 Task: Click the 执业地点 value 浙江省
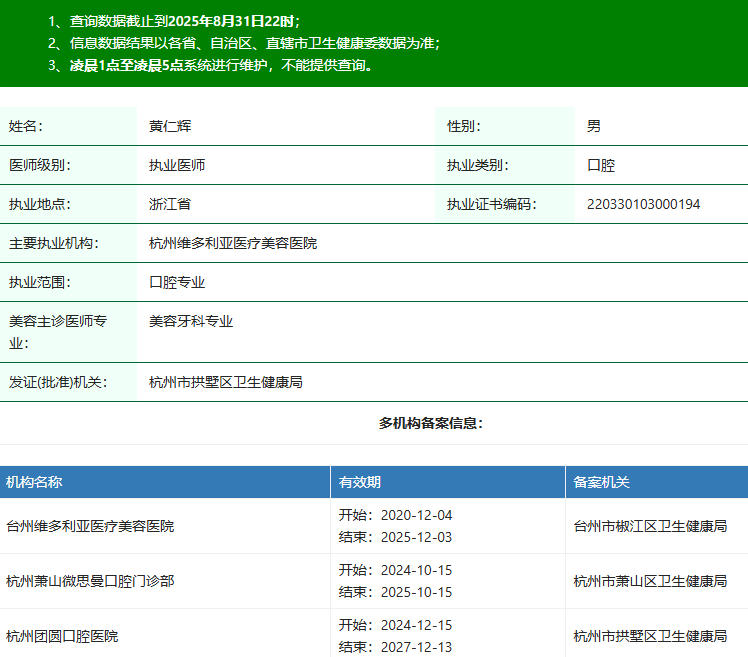(x=170, y=204)
